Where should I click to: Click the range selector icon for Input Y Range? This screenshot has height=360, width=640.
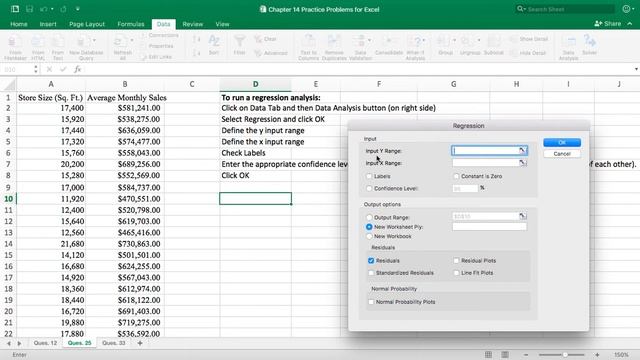coord(522,151)
